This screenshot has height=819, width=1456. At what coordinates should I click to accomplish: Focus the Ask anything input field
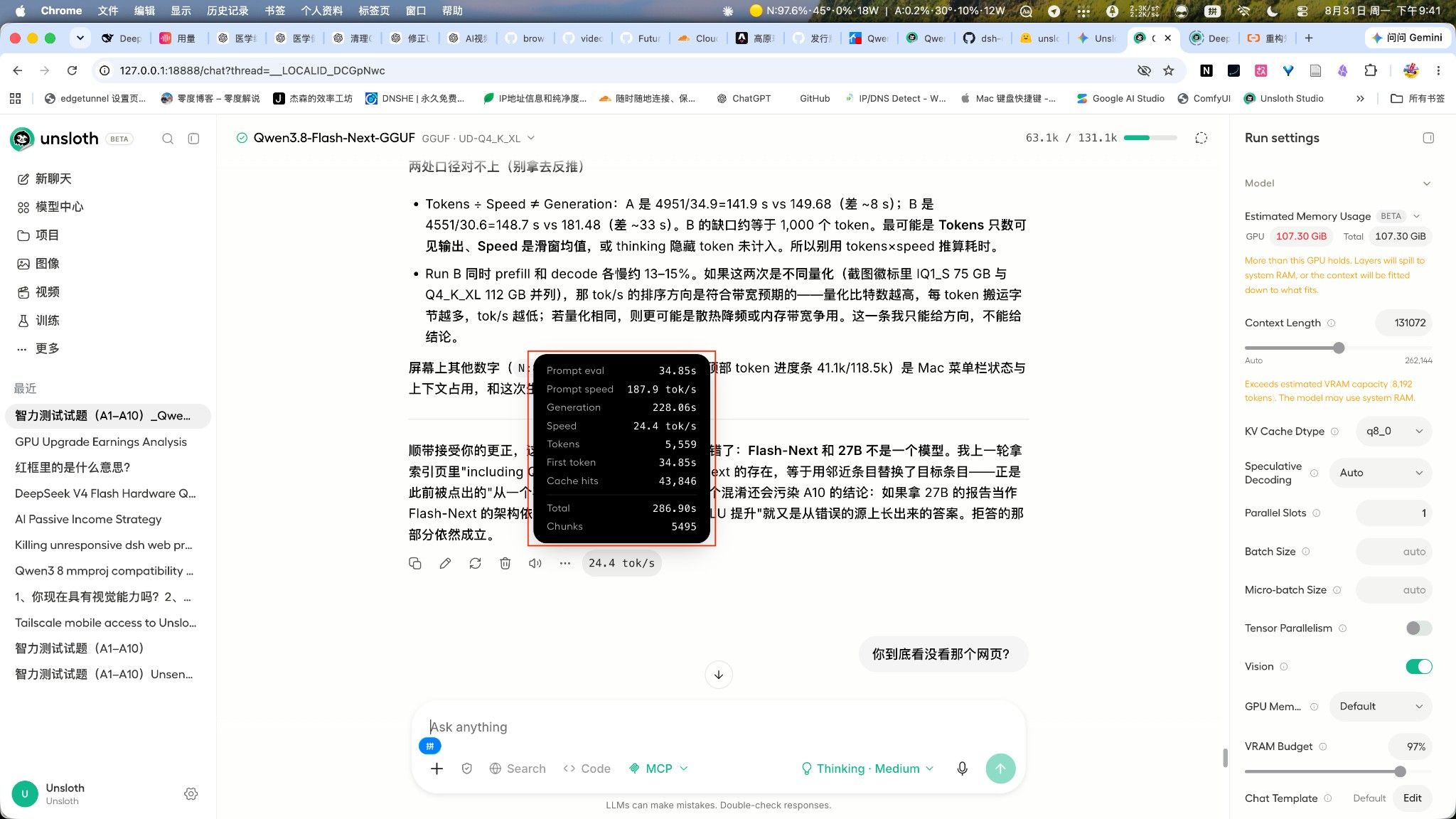pyautogui.click(x=718, y=727)
